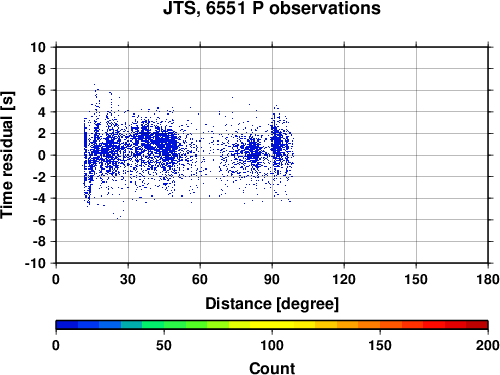Image resolution: width=500 pixels, height=375 pixels.
Task: Click the dark red end of the colorbar
Action: pos(477,325)
